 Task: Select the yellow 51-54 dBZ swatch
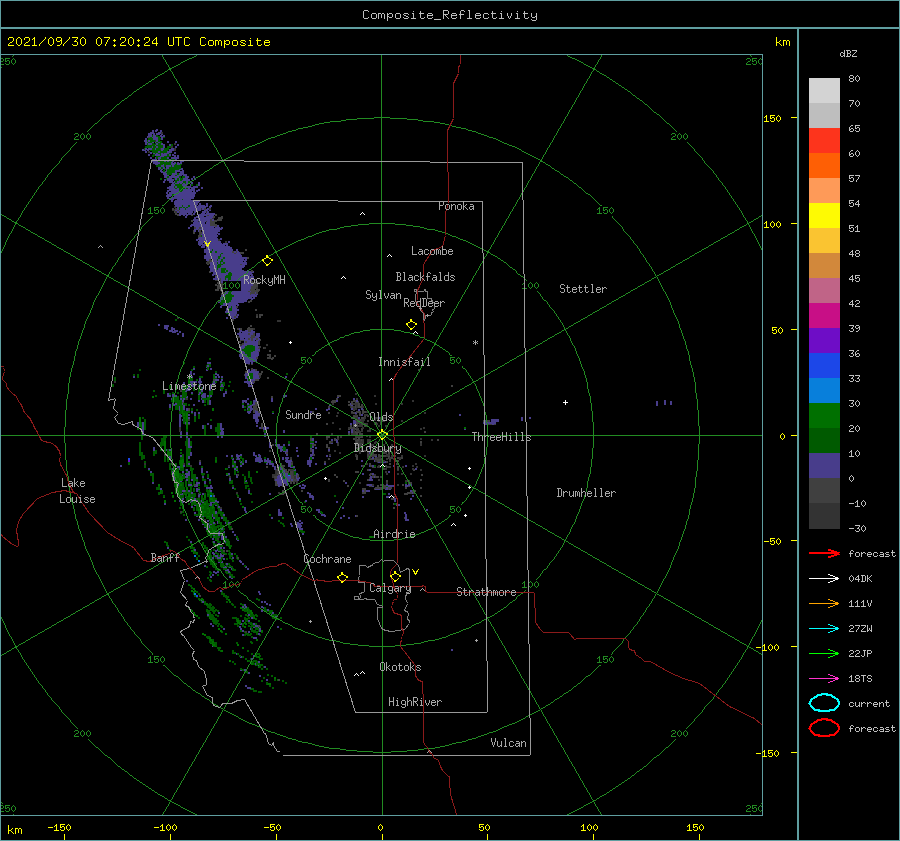[824, 215]
